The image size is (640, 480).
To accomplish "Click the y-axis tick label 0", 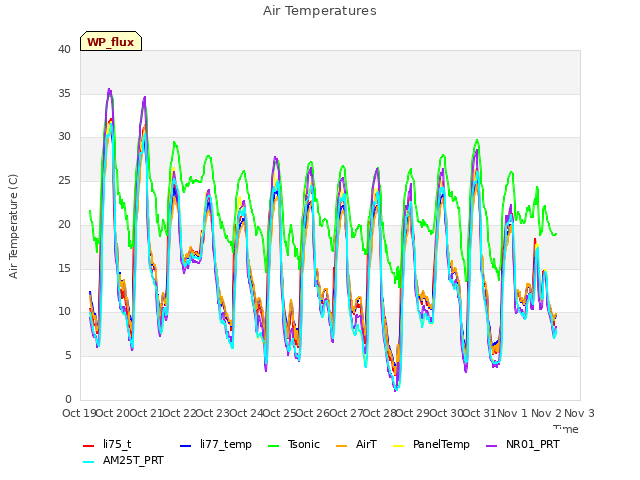I will pyautogui.click(x=68, y=399).
